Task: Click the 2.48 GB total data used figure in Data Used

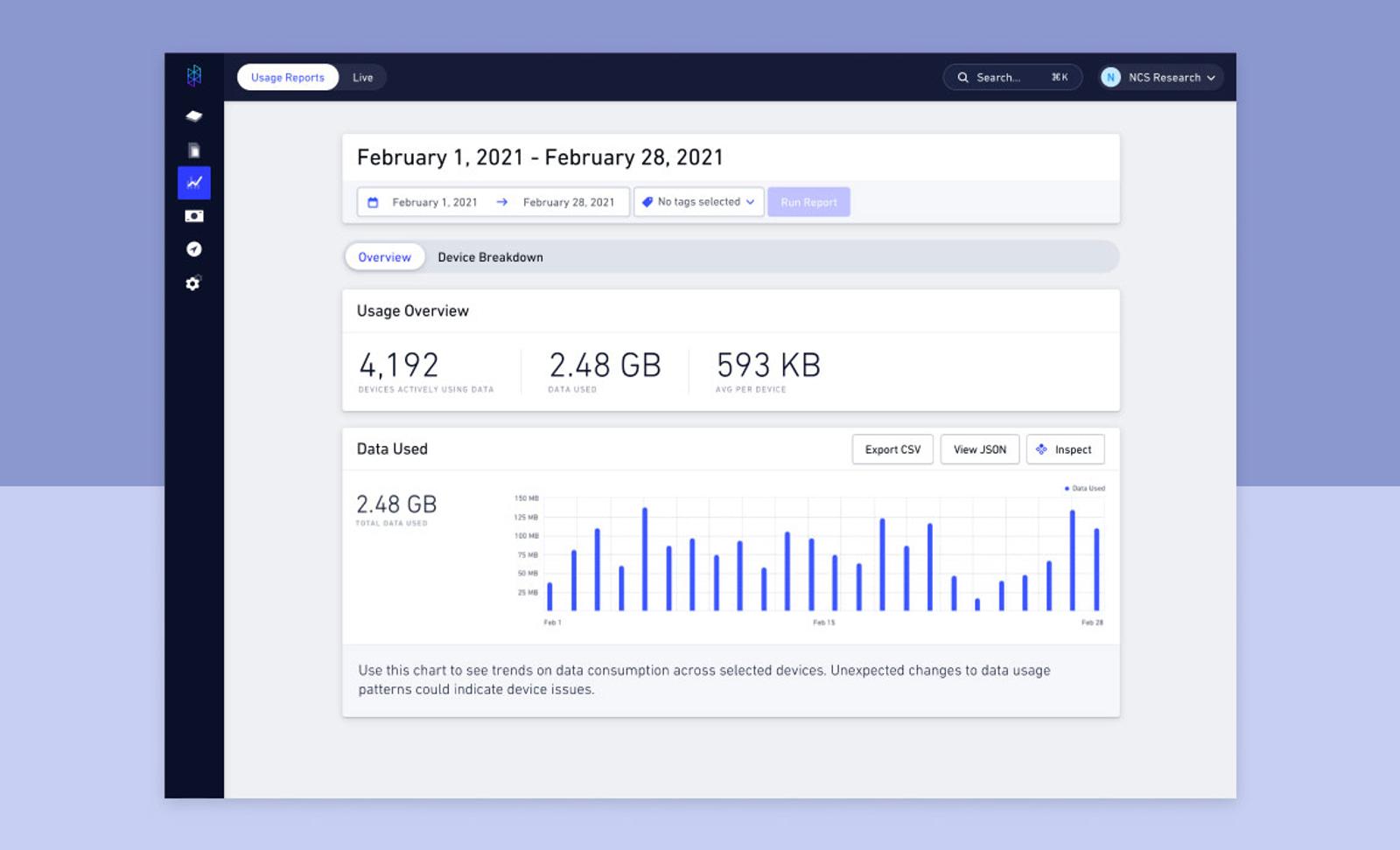Action: [396, 504]
